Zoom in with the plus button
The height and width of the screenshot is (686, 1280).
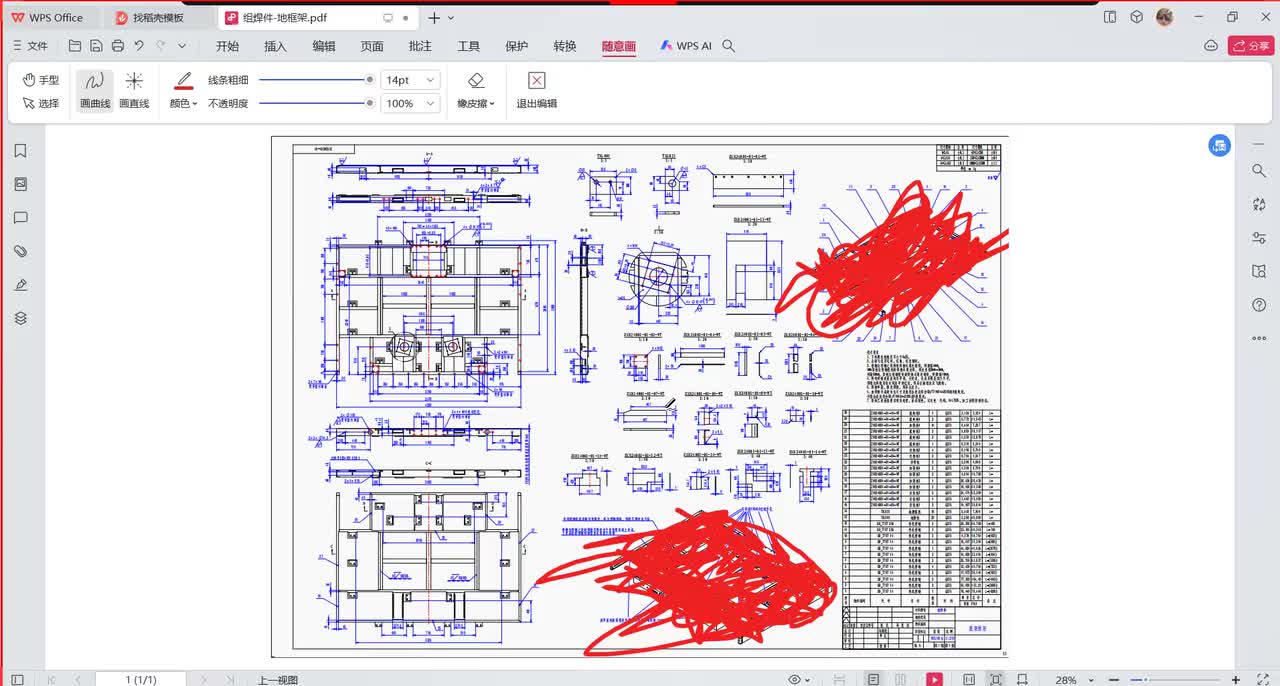[x=1236, y=680]
